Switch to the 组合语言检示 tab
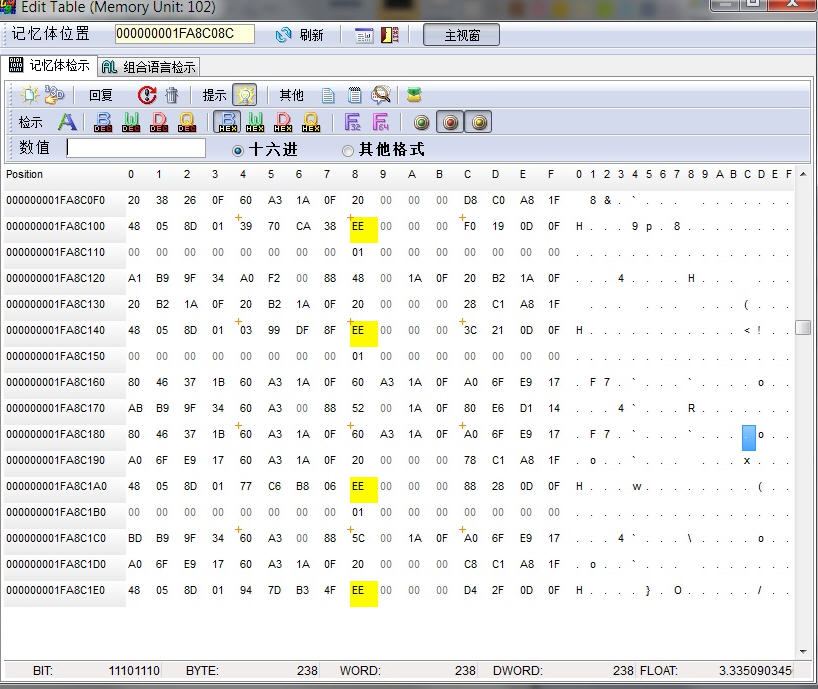This screenshot has width=818, height=689. 149,67
